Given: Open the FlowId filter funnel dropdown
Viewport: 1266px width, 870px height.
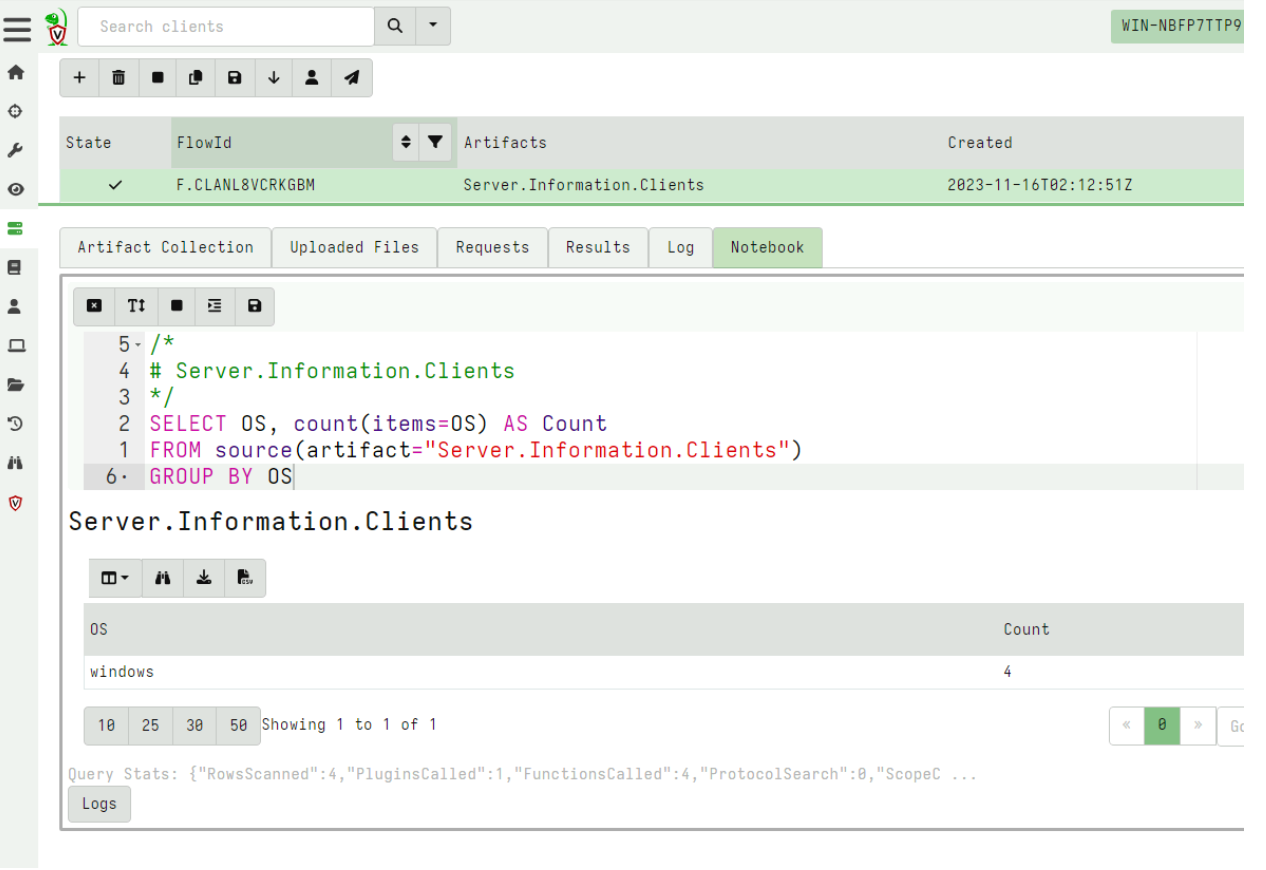Looking at the screenshot, I should pyautogui.click(x=435, y=142).
